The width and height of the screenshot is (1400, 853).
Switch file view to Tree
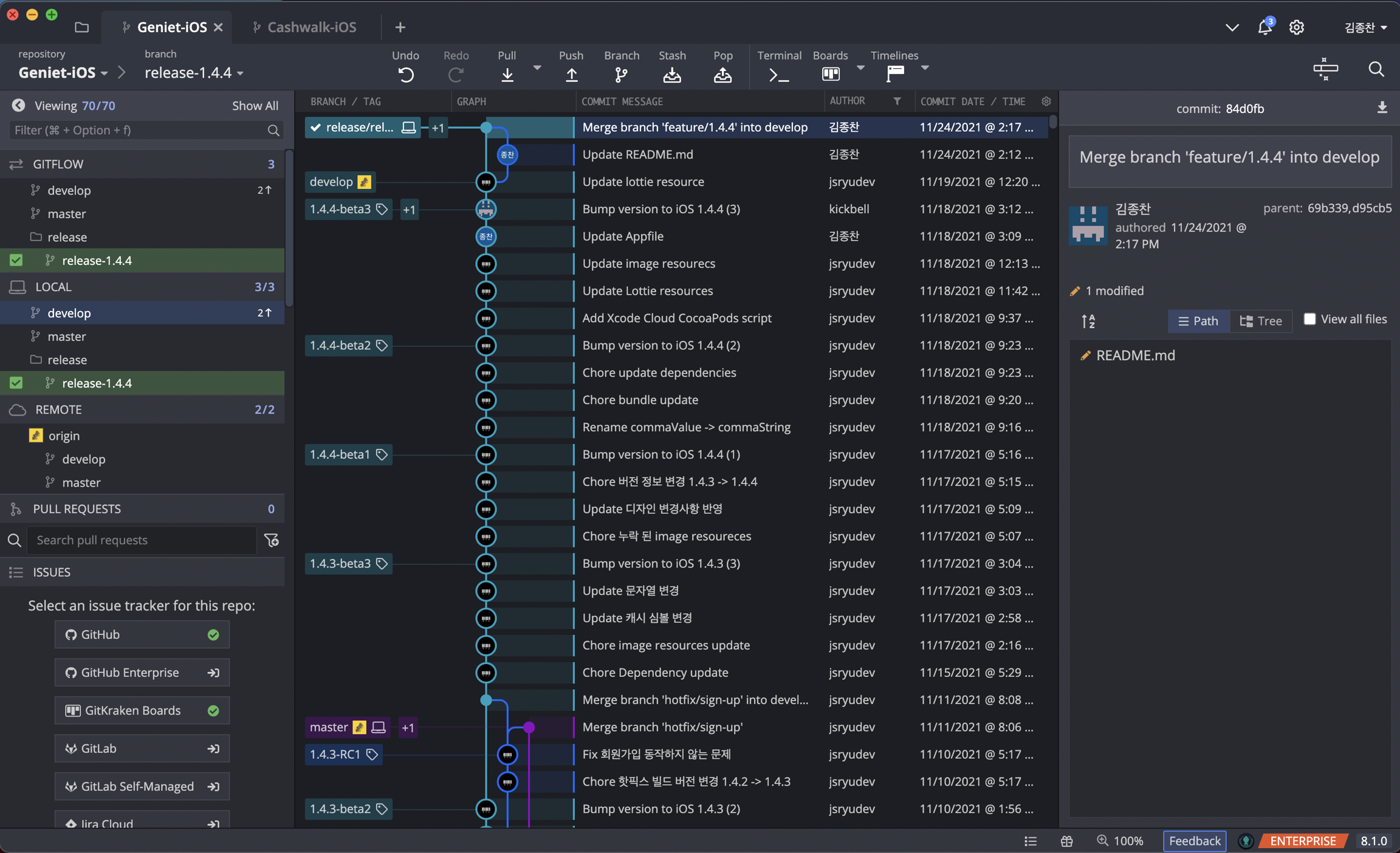tap(1261, 321)
